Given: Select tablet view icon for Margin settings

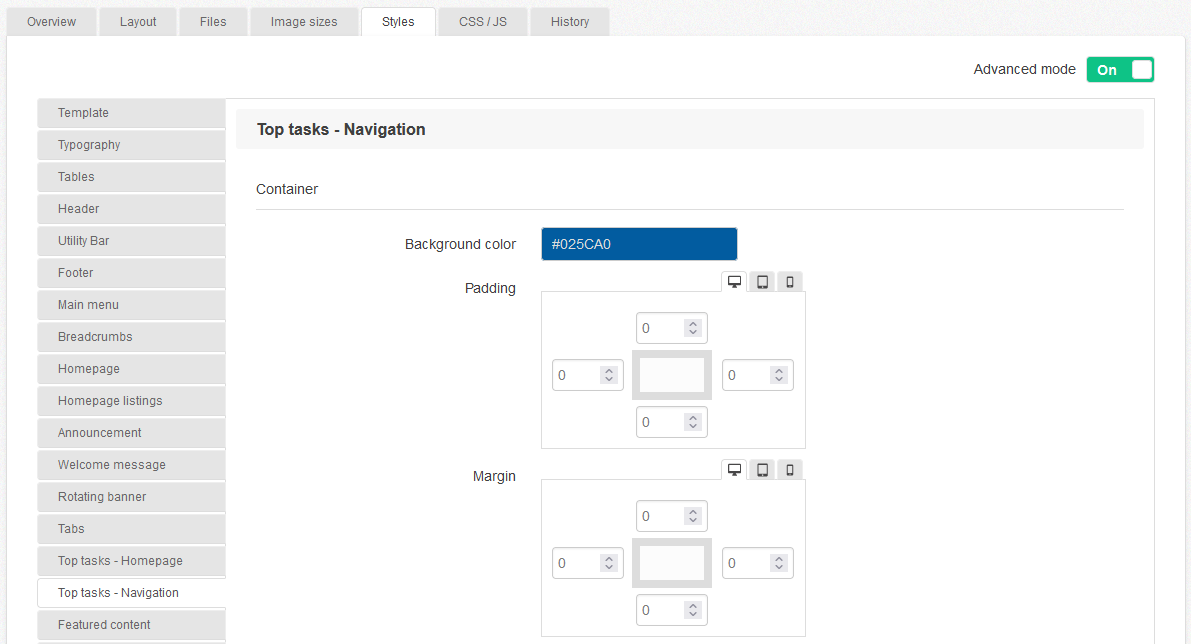Looking at the screenshot, I should pos(761,469).
